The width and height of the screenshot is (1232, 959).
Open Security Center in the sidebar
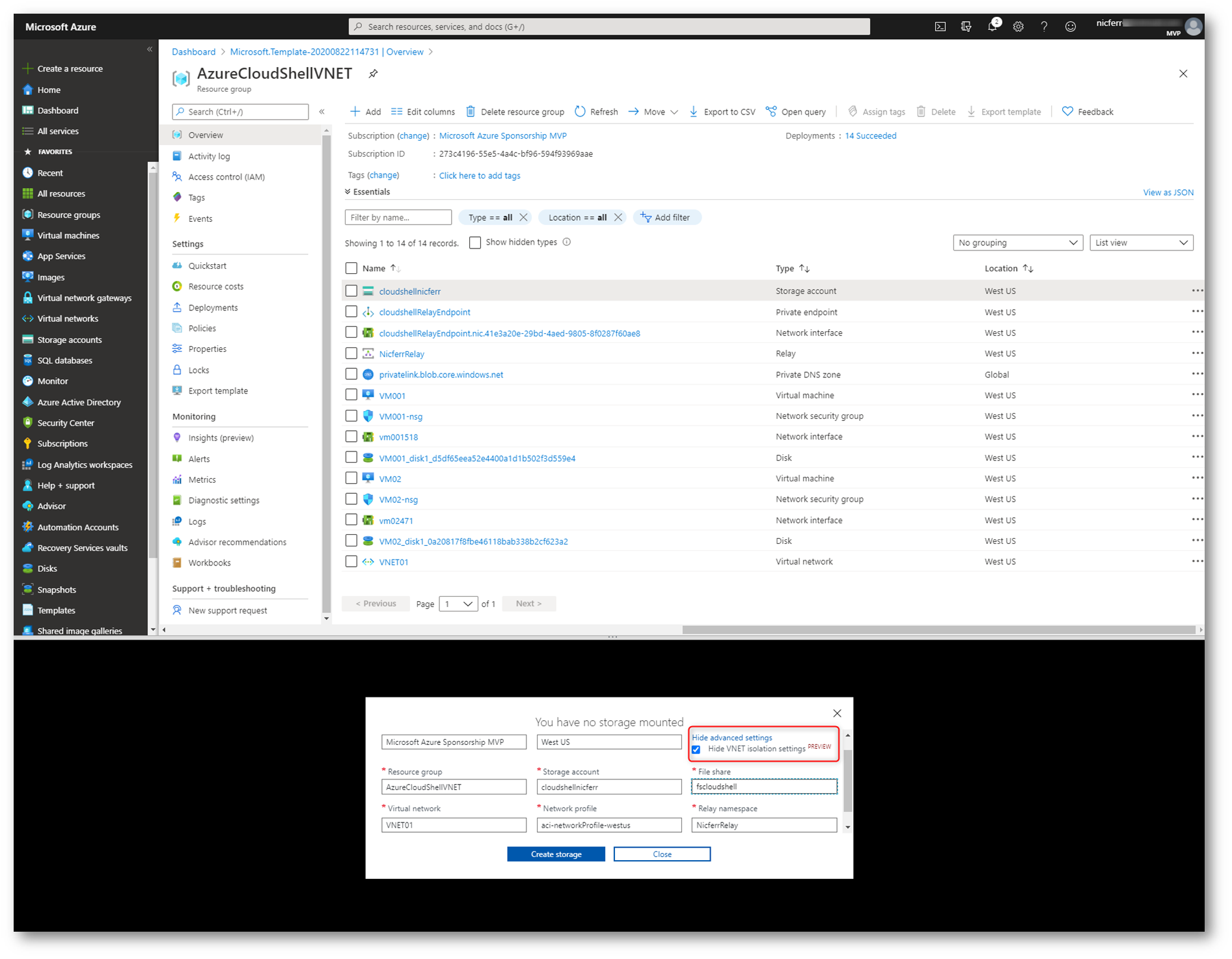coord(66,423)
